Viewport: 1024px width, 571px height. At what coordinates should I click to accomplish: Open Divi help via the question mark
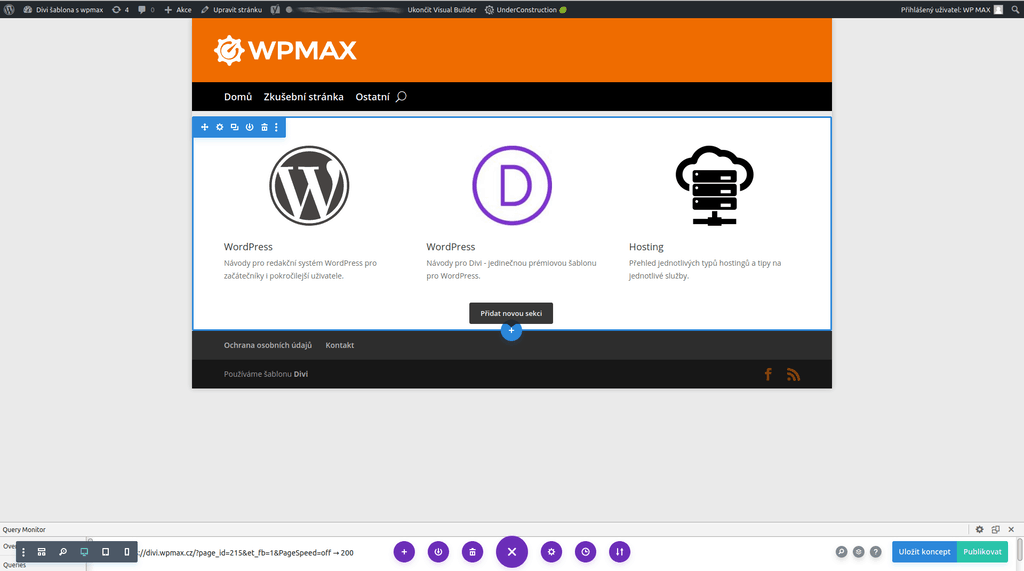(x=876, y=552)
